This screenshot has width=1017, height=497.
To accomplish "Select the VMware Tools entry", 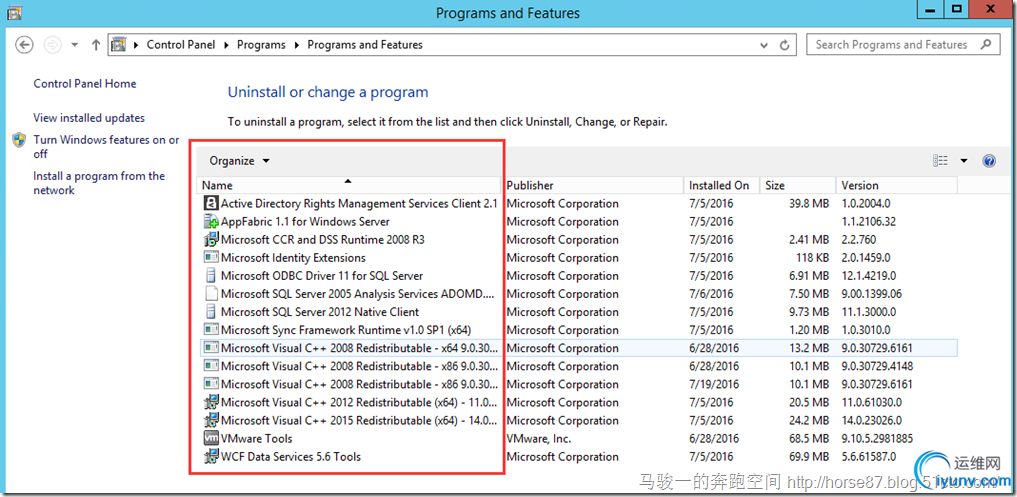I will pyautogui.click(x=257, y=439).
